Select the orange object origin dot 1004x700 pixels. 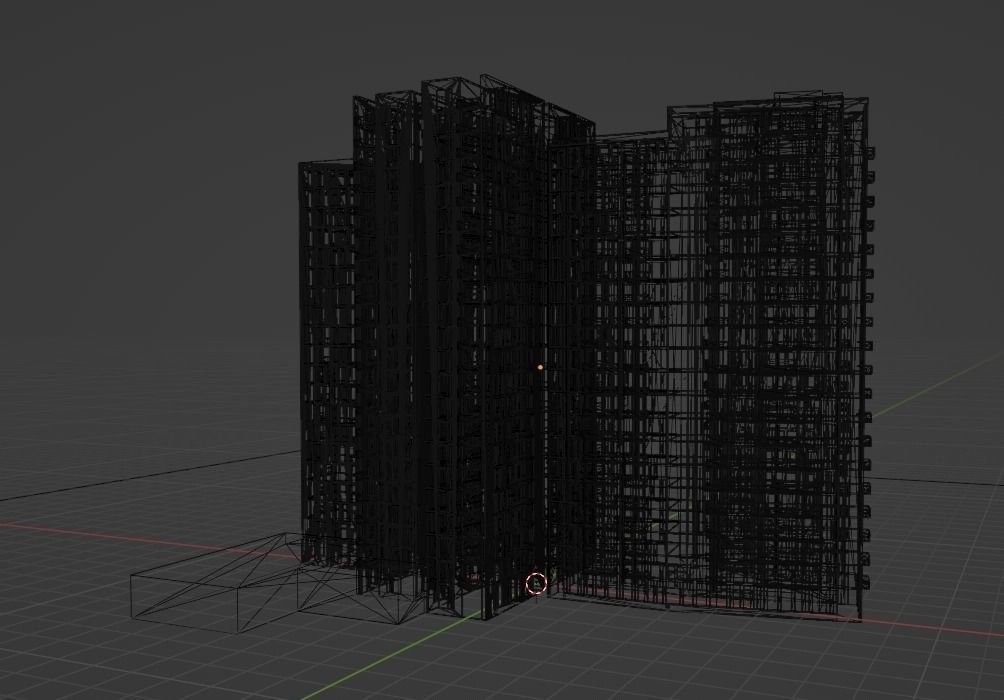540,368
